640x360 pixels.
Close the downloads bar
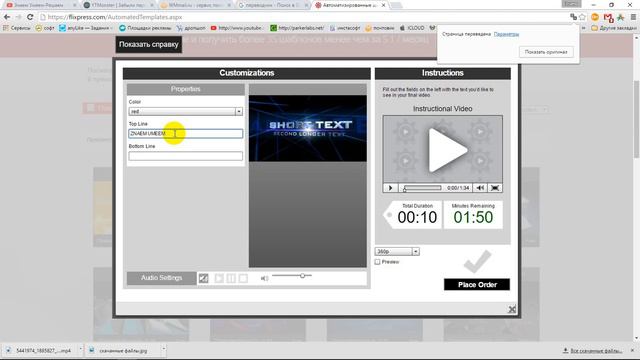point(632,351)
